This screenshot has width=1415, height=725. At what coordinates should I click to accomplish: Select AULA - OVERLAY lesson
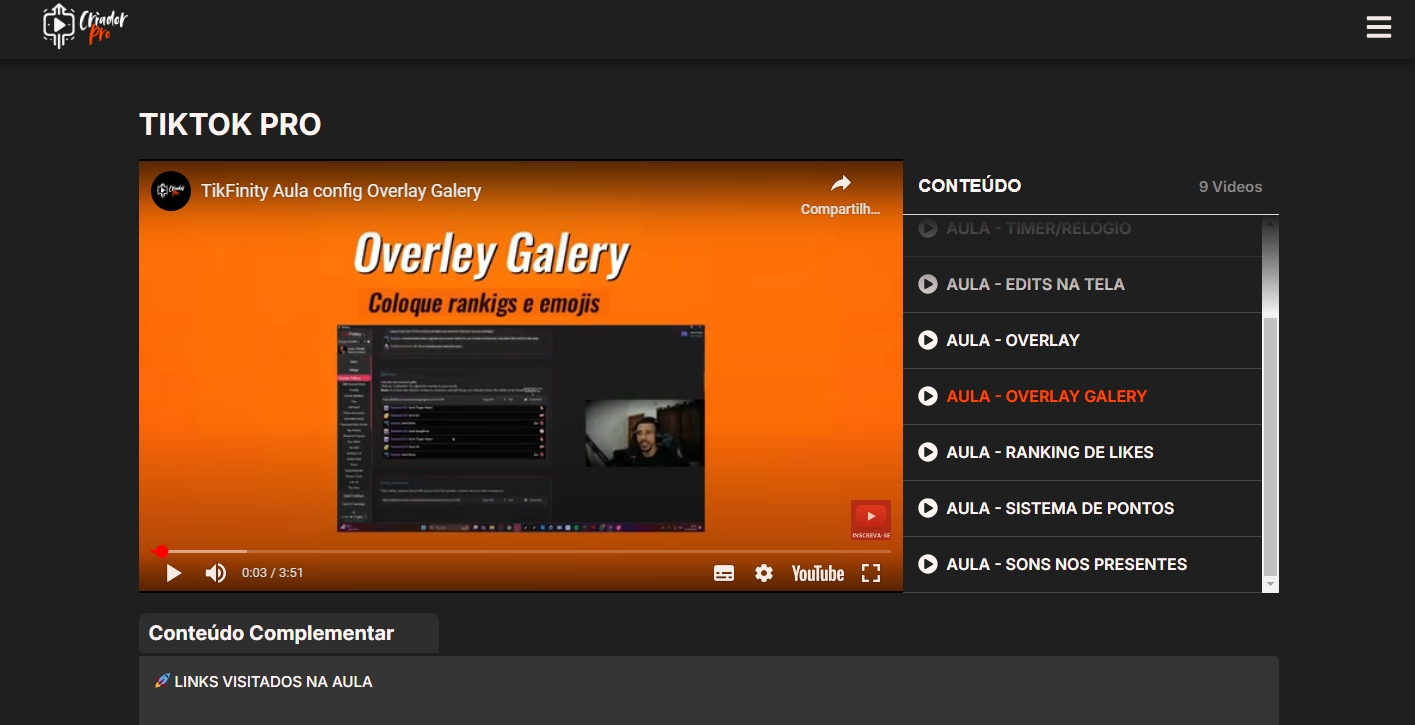(1012, 340)
